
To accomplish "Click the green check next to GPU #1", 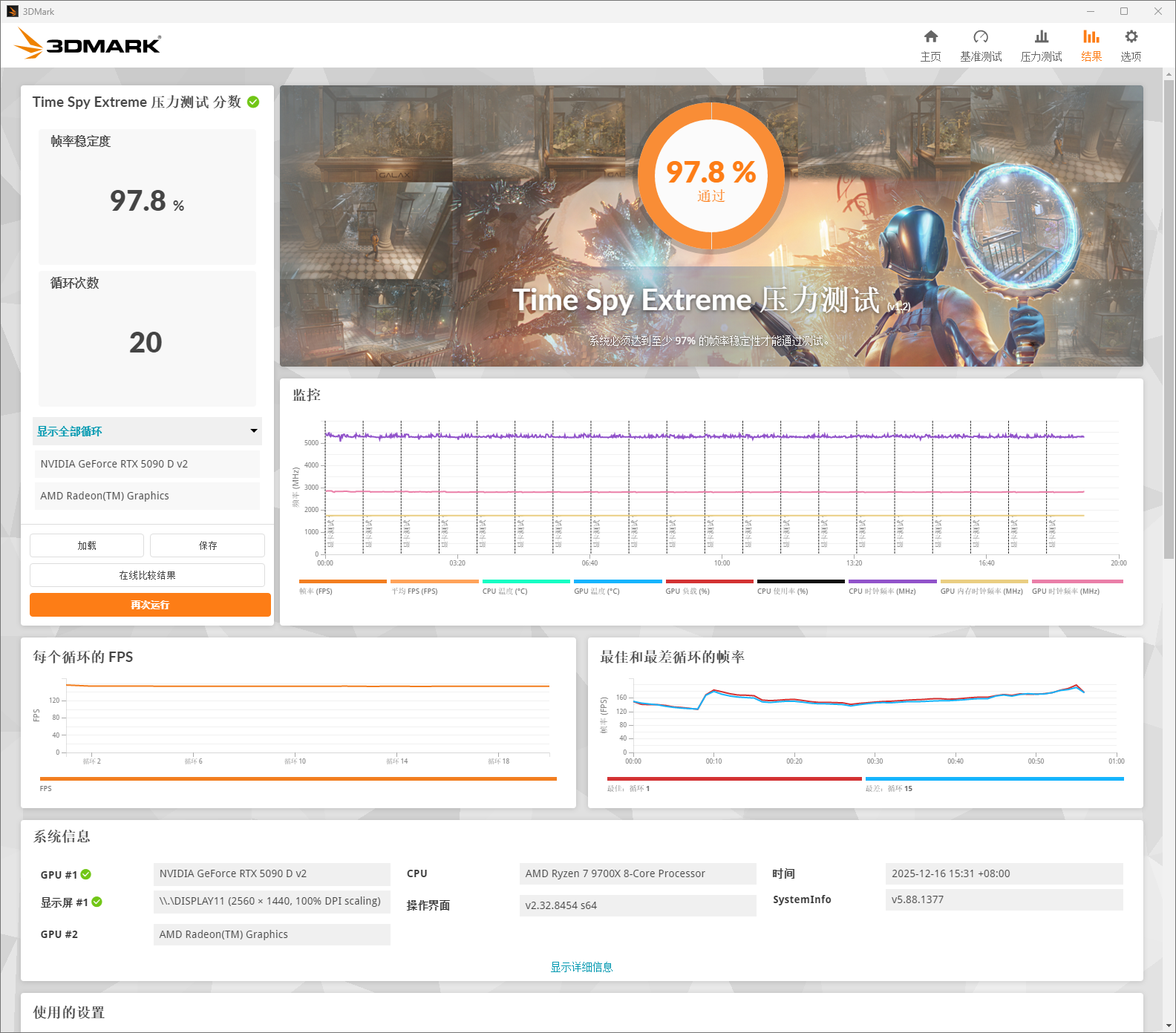I will pos(86,874).
